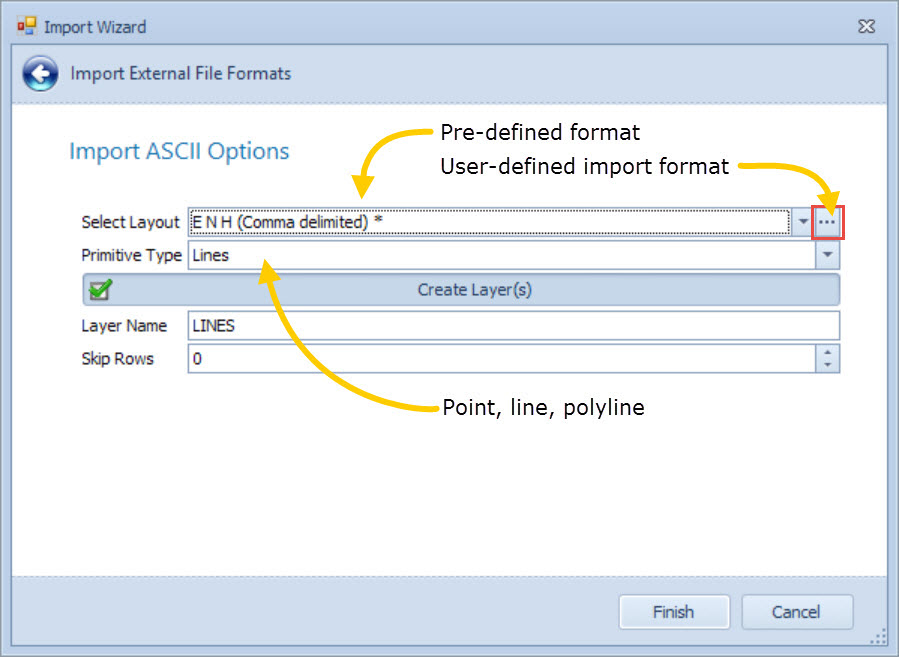
Task: Click the Skip Rows number field
Action: pos(500,359)
